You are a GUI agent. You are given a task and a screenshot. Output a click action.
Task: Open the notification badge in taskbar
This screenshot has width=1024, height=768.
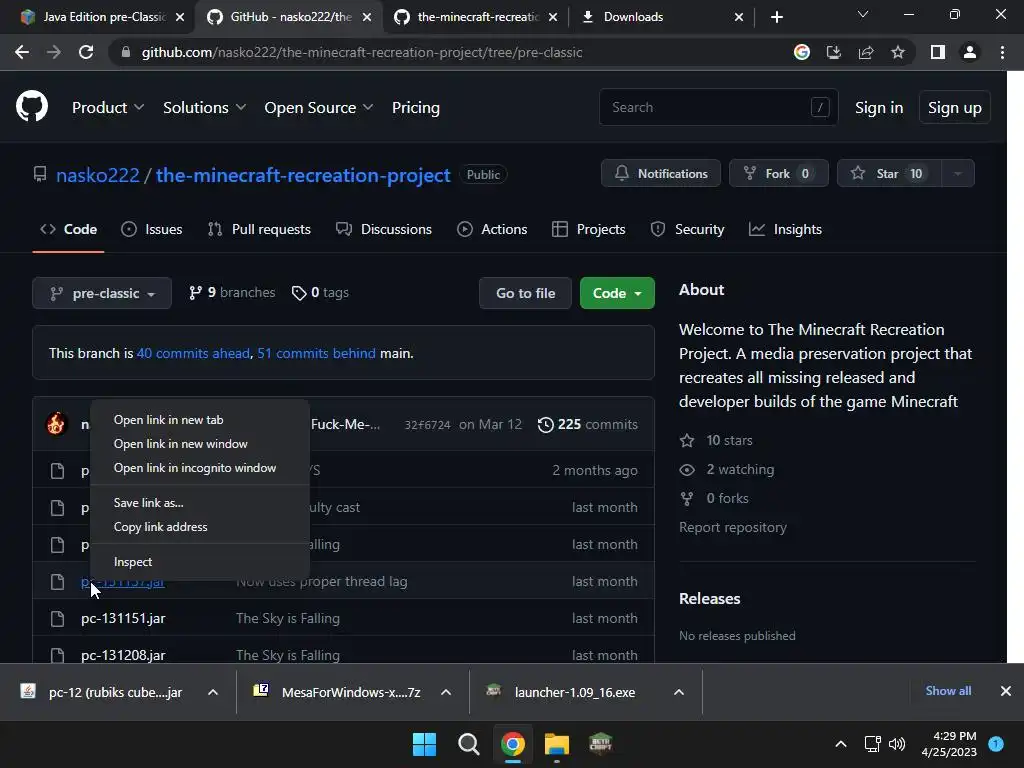click(996, 744)
